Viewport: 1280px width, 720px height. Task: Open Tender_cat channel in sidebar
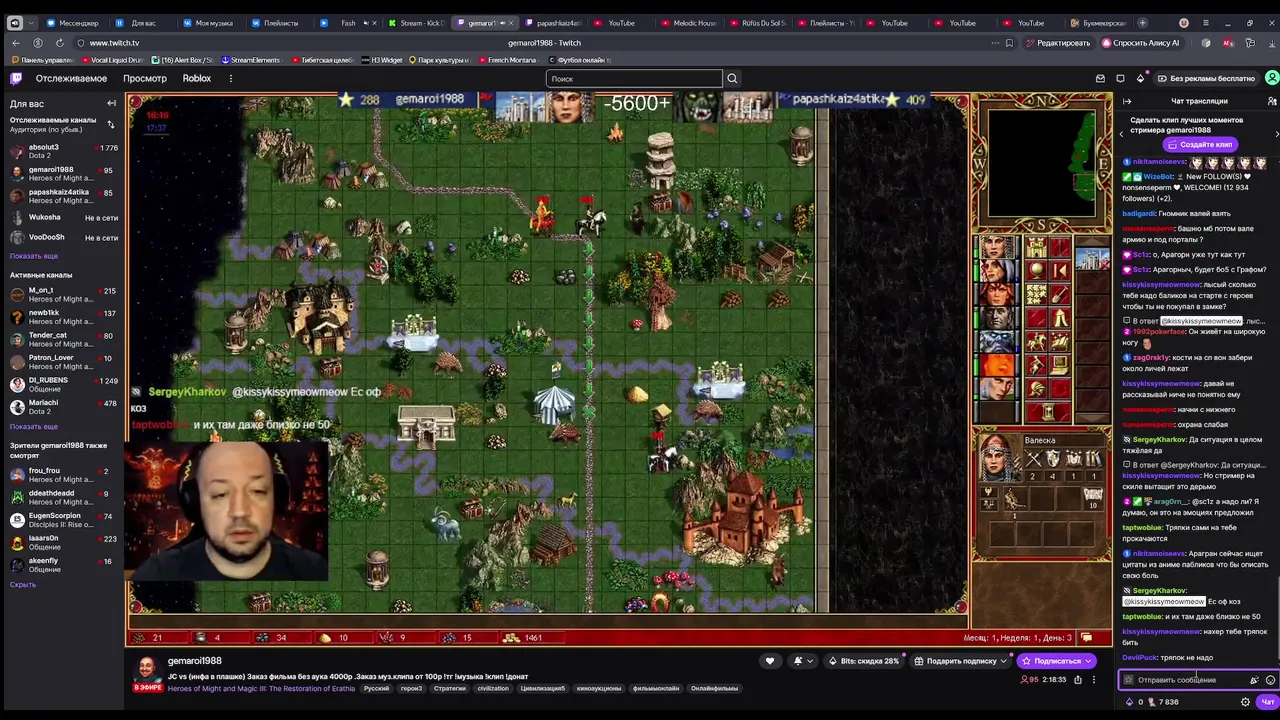(62, 339)
